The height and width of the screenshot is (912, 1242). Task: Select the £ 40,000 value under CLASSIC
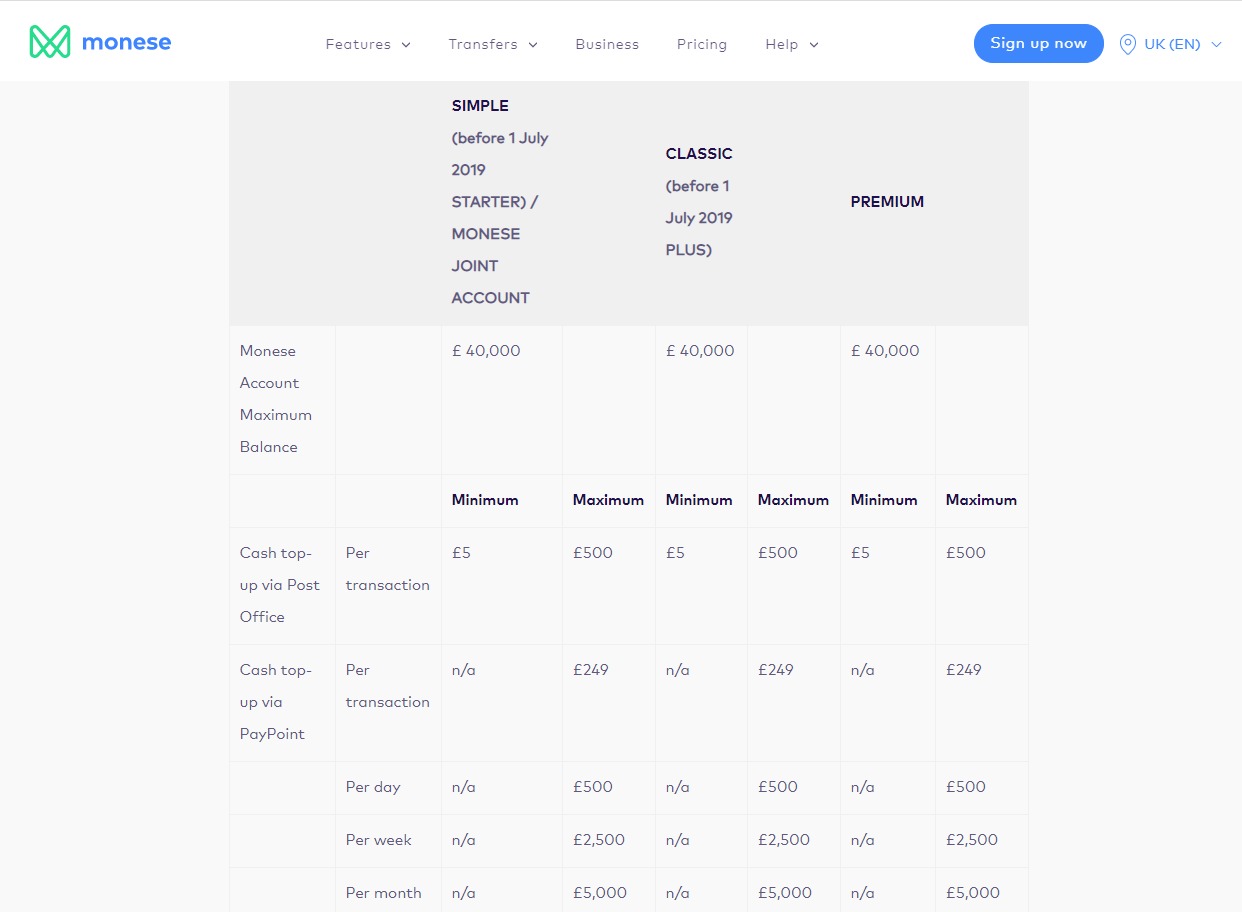(x=700, y=351)
